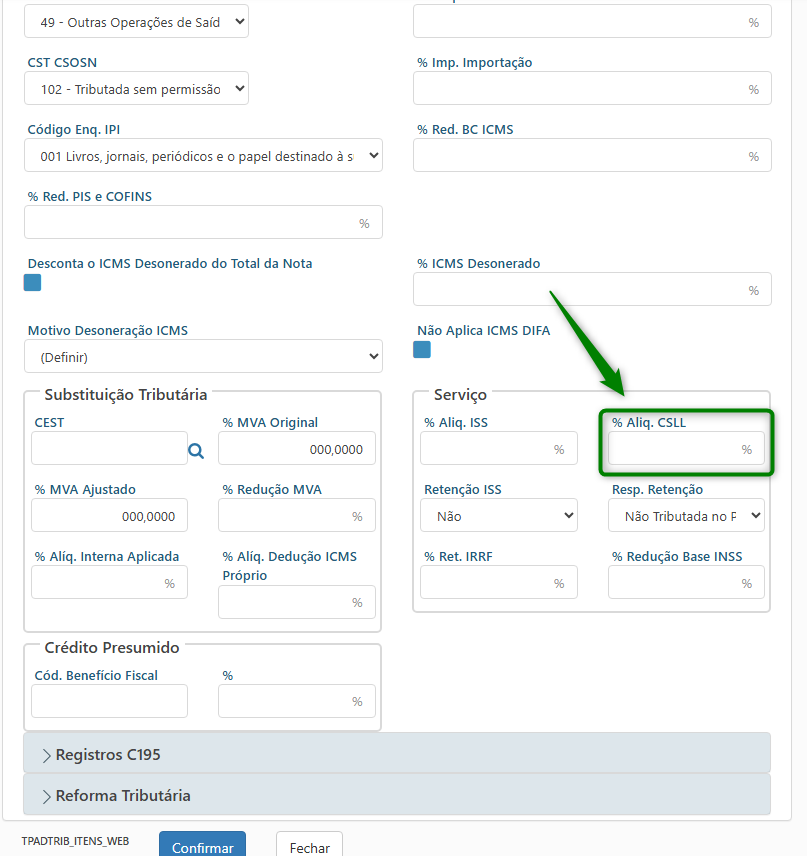Expand the Reforma Tributária section
The height and width of the screenshot is (856, 807).
click(397, 796)
